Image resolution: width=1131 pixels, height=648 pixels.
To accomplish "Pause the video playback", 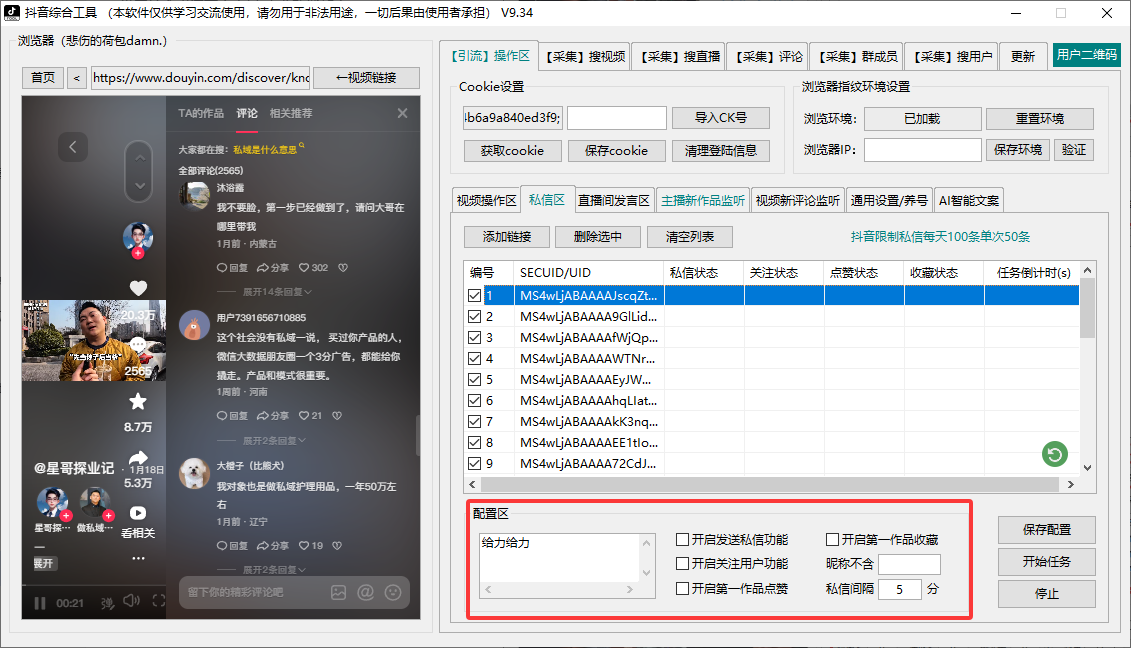I will click(41, 603).
